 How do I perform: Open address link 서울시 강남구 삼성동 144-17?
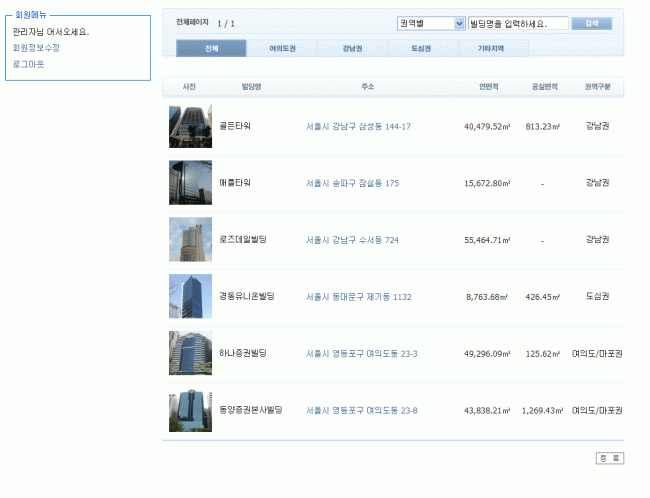tap(358, 127)
